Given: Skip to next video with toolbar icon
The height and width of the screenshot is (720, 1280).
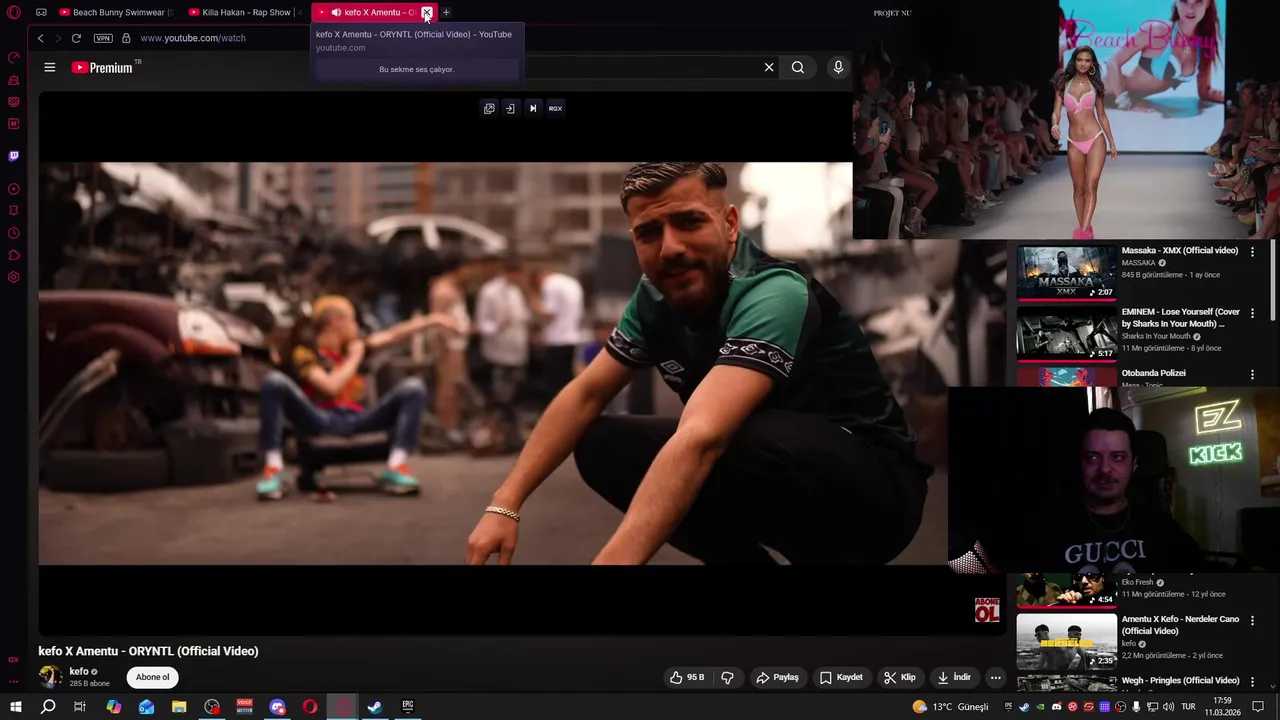Looking at the screenshot, I should [x=533, y=108].
